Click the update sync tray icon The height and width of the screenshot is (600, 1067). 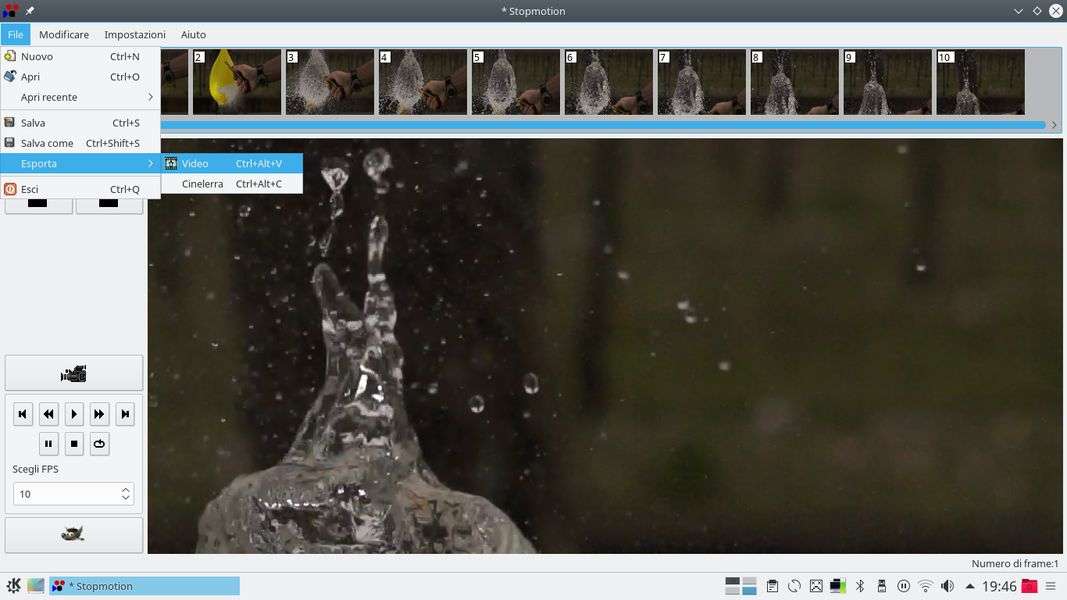coord(794,586)
